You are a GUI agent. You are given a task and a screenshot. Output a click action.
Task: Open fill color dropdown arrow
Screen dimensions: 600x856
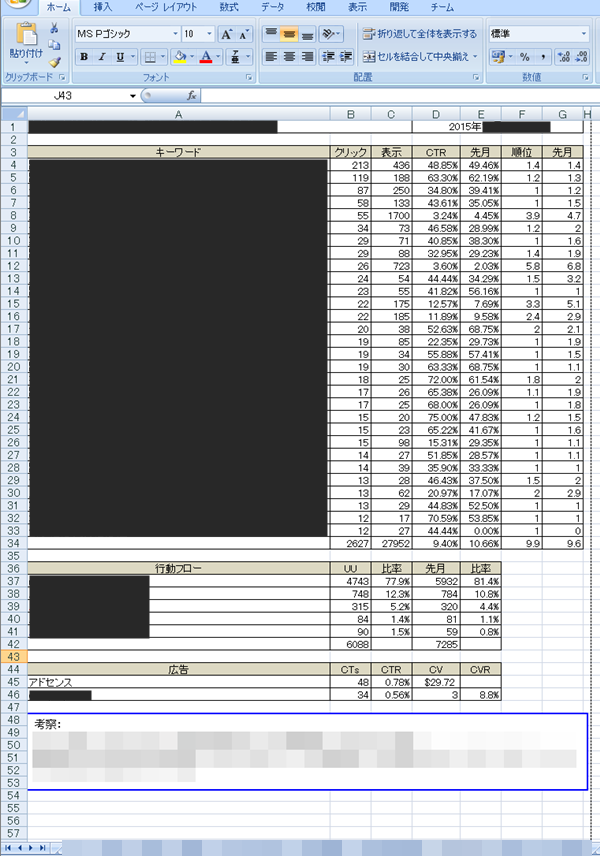[192, 57]
